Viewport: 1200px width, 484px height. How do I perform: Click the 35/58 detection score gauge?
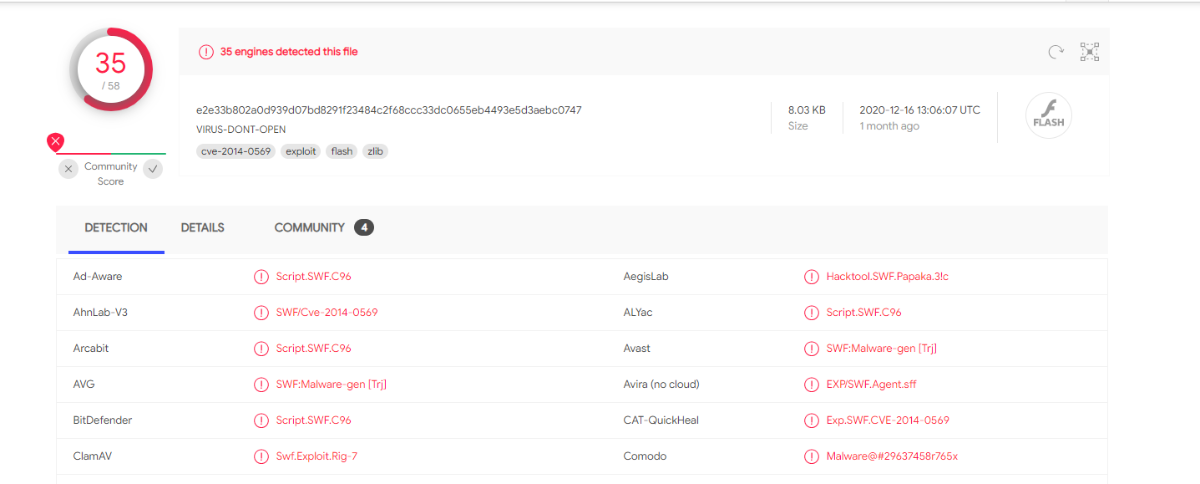click(x=110, y=69)
